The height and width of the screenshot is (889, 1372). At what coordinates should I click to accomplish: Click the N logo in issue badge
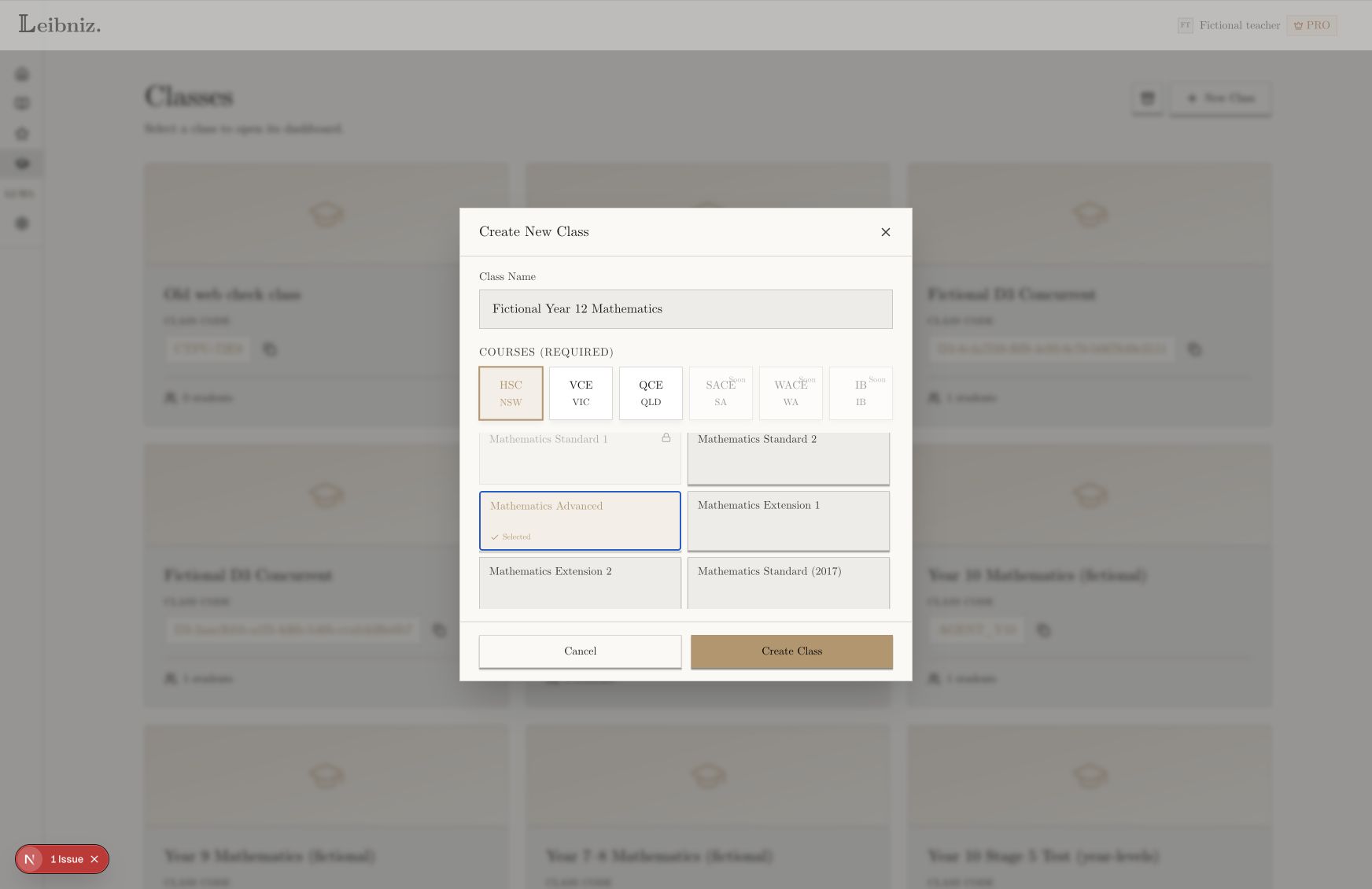[30, 859]
